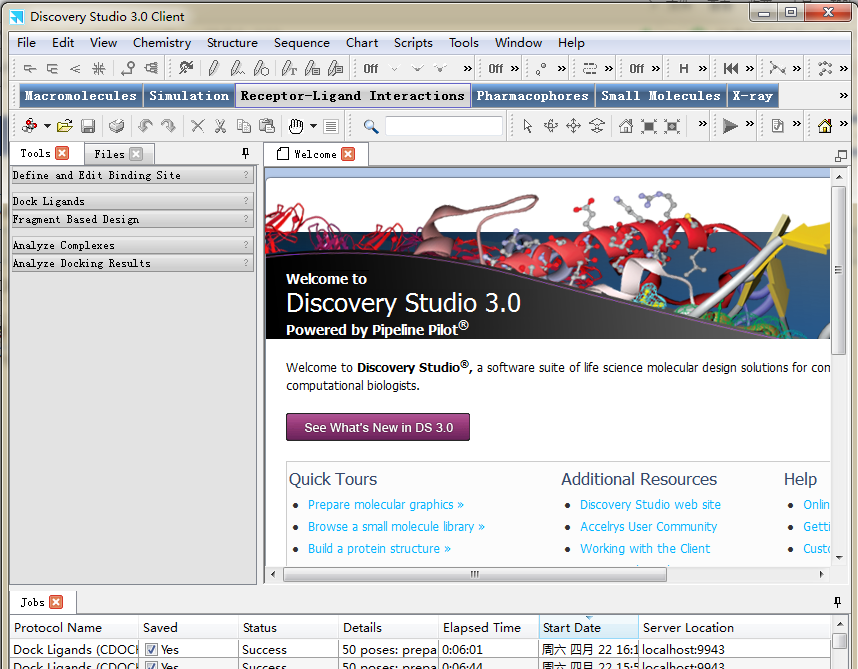Viewport: 858px width, 669px height.
Task: Pin the Jobs panel with pushpin
Action: click(x=837, y=602)
